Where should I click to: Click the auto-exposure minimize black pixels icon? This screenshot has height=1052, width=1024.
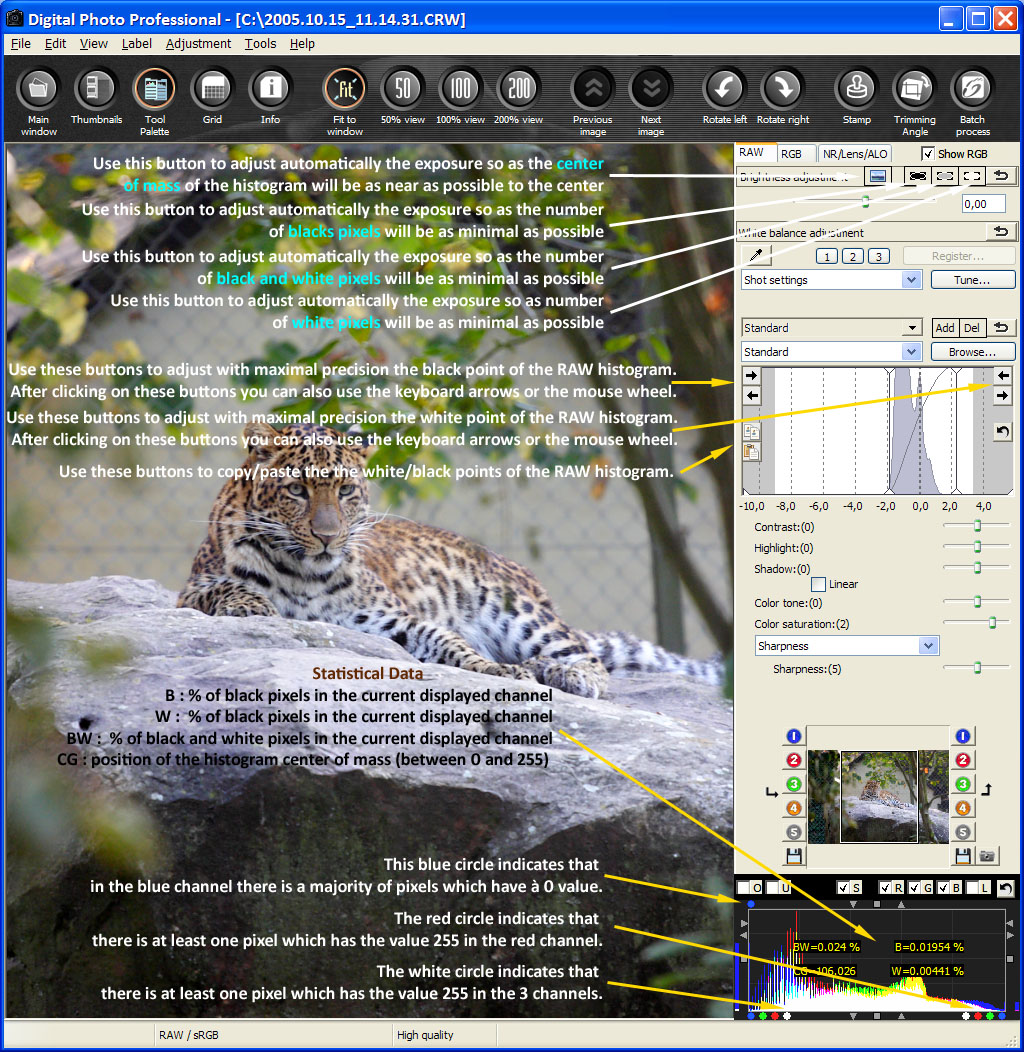click(917, 176)
